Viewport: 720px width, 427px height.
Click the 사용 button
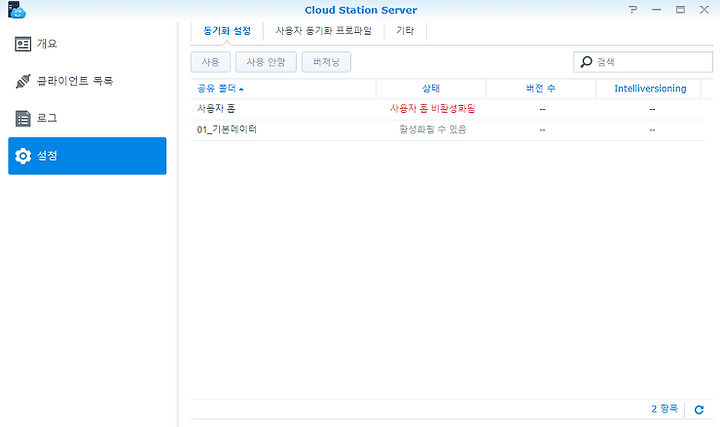pos(210,62)
